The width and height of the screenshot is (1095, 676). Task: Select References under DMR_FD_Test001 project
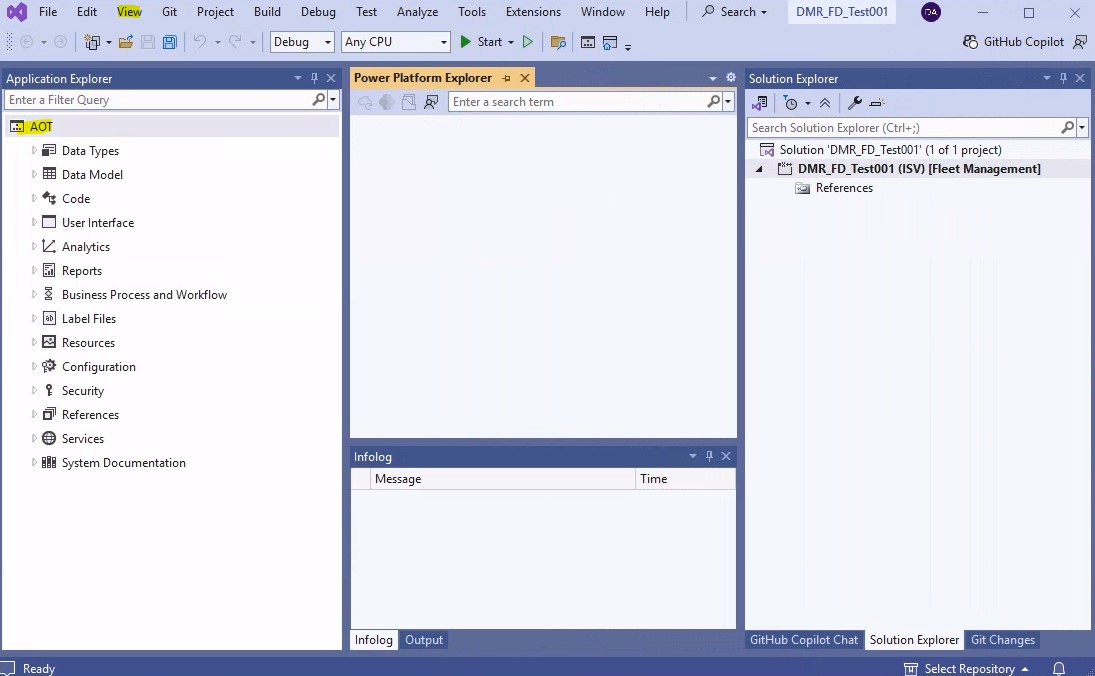tap(844, 188)
